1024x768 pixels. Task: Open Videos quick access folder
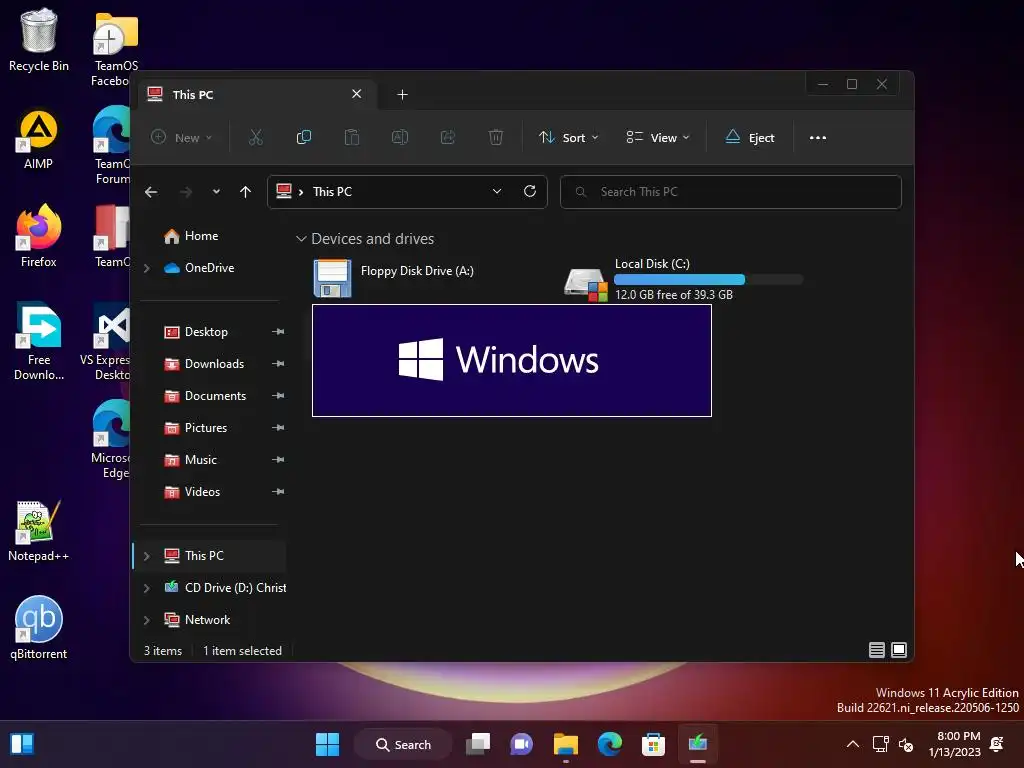(192, 492)
